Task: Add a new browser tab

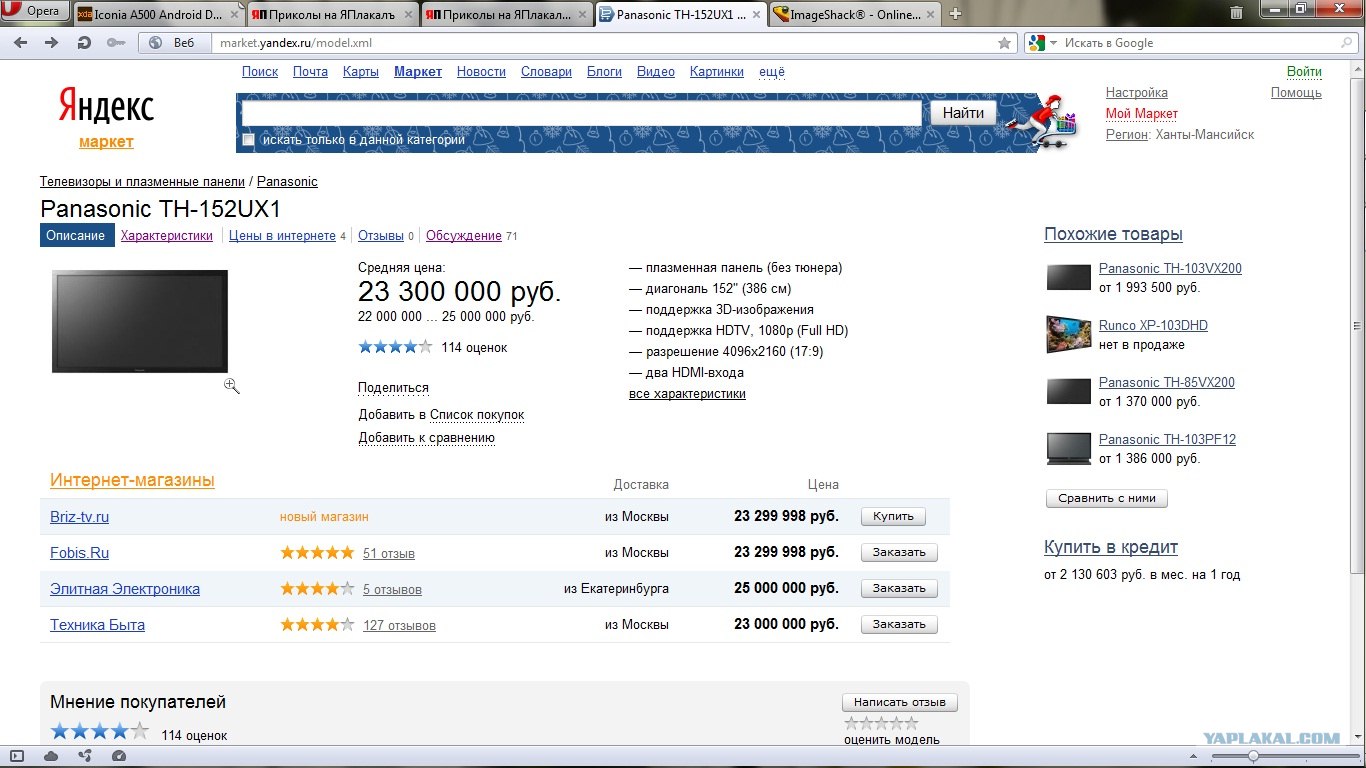Action: 955,14
